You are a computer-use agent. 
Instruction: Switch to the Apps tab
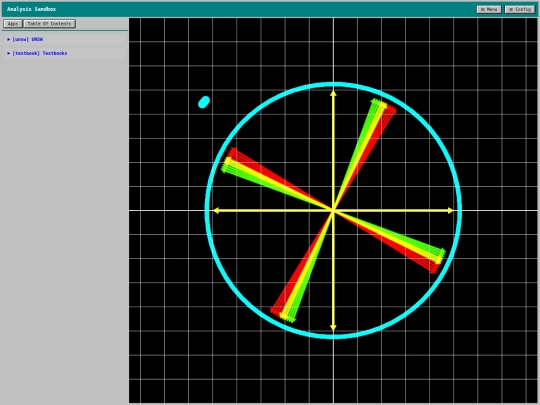(13, 24)
